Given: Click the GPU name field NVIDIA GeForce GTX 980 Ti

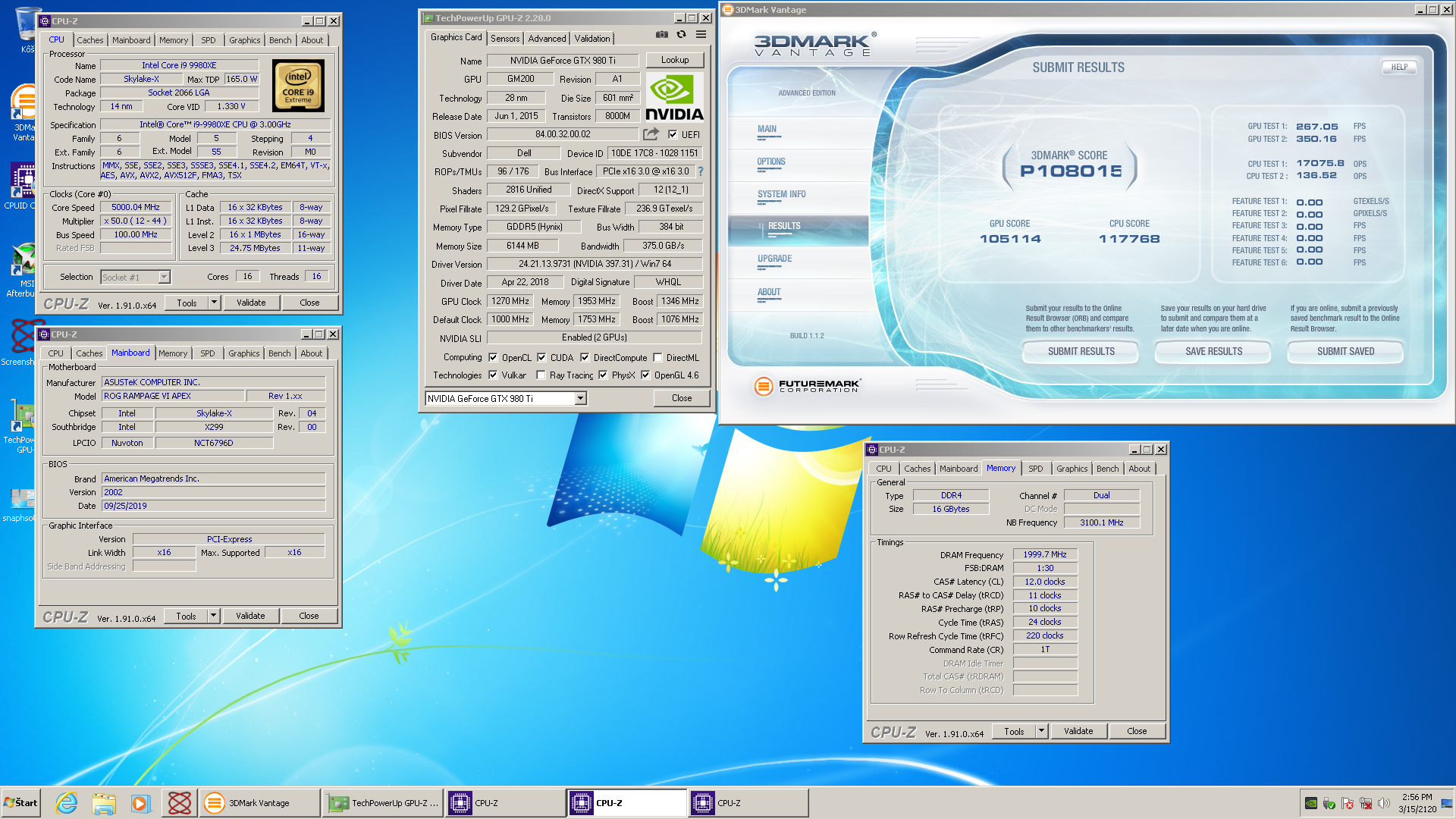Looking at the screenshot, I should [562, 60].
